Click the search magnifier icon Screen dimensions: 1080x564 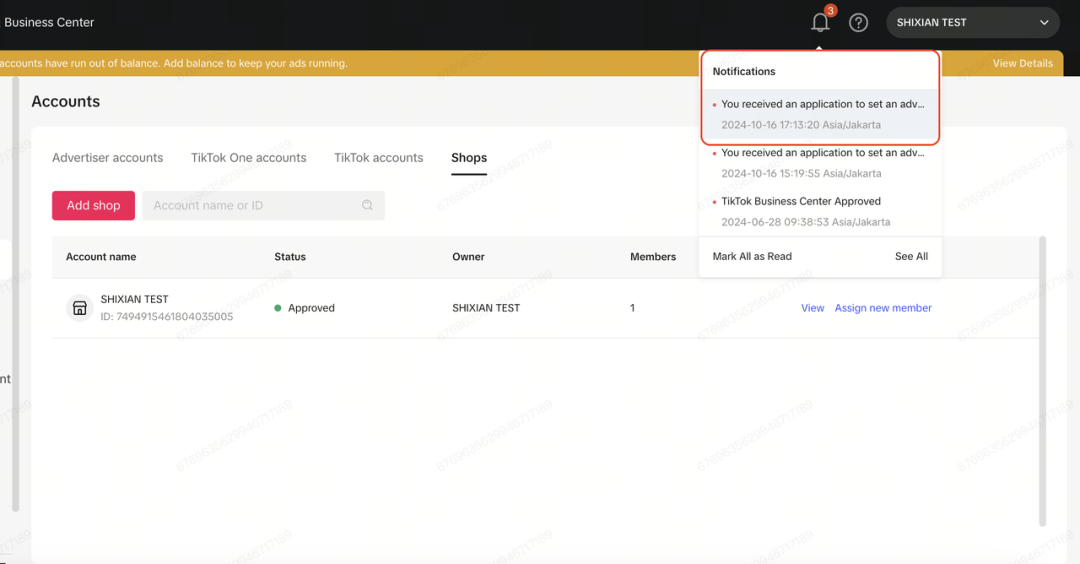[367, 205]
